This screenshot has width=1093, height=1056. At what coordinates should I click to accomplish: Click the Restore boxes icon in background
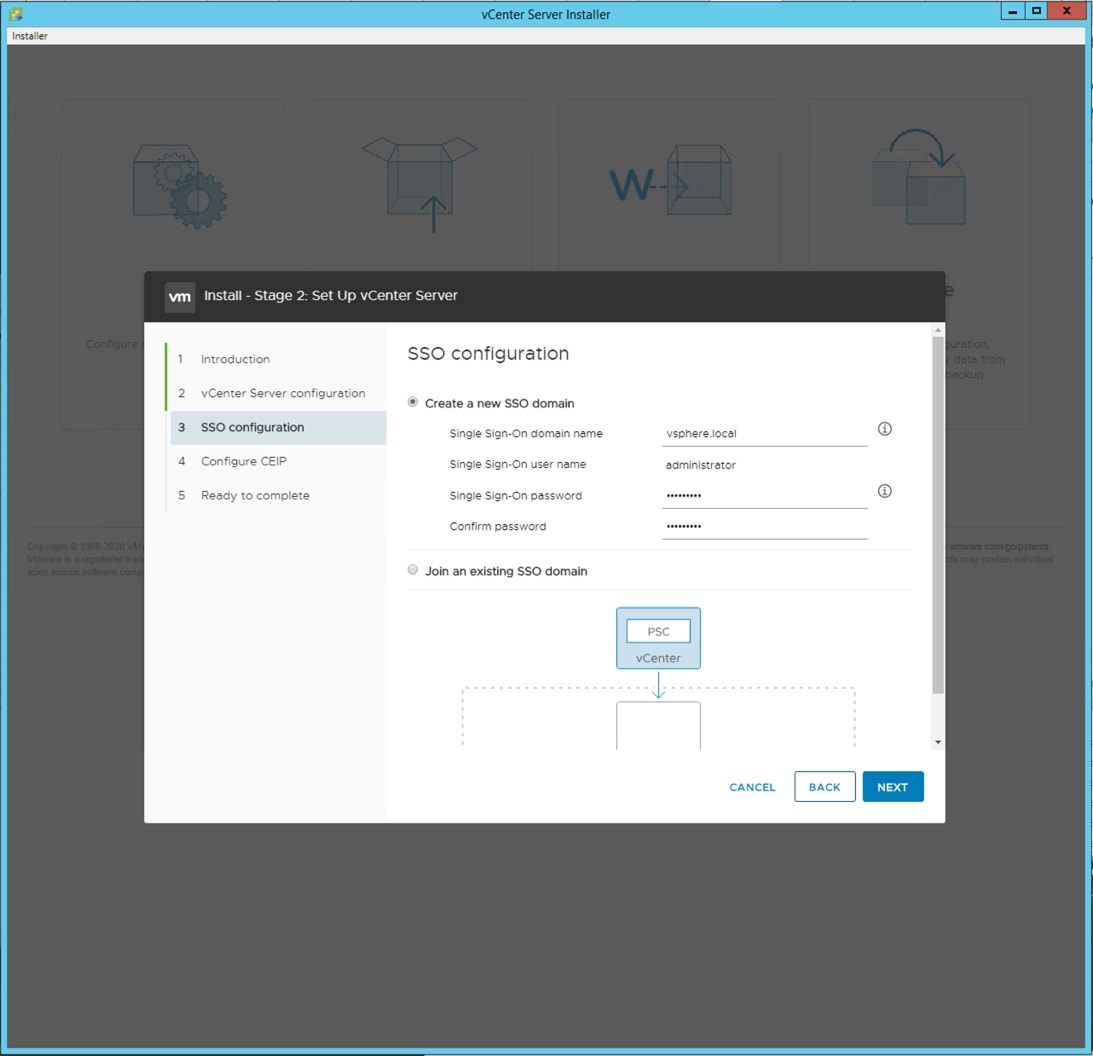[919, 176]
